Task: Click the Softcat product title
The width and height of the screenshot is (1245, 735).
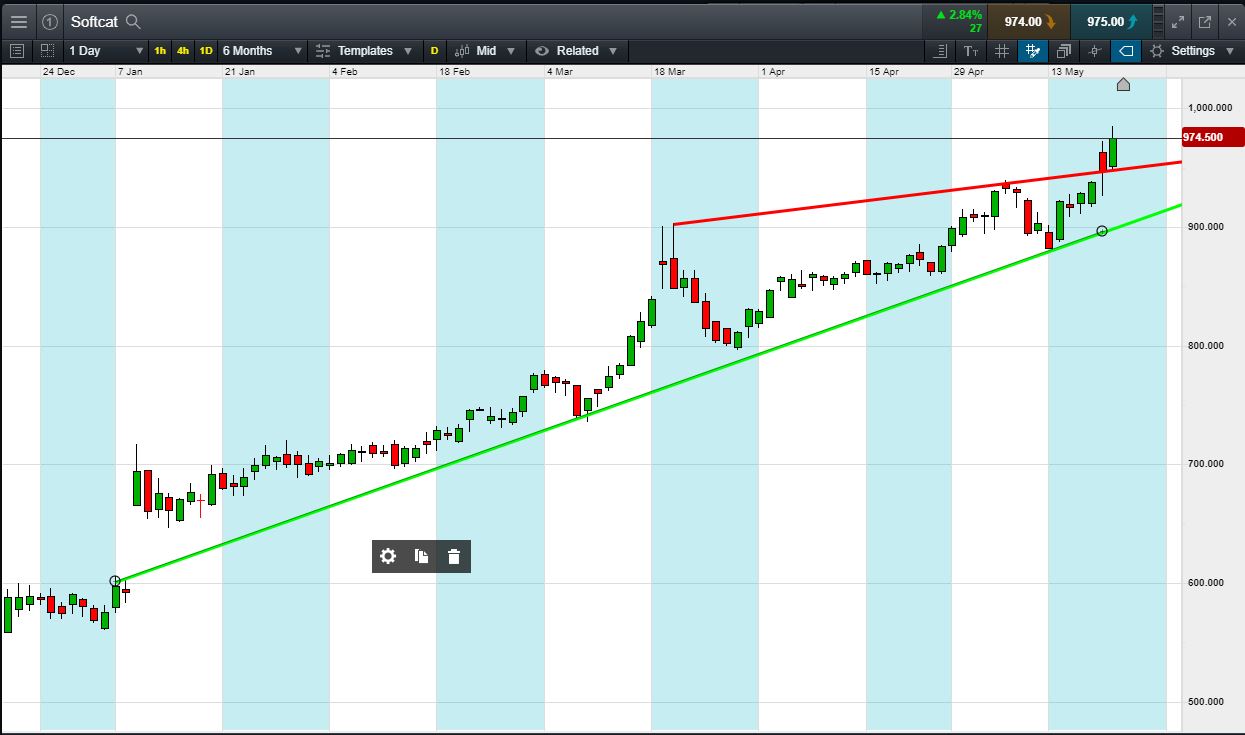Action: (95, 21)
